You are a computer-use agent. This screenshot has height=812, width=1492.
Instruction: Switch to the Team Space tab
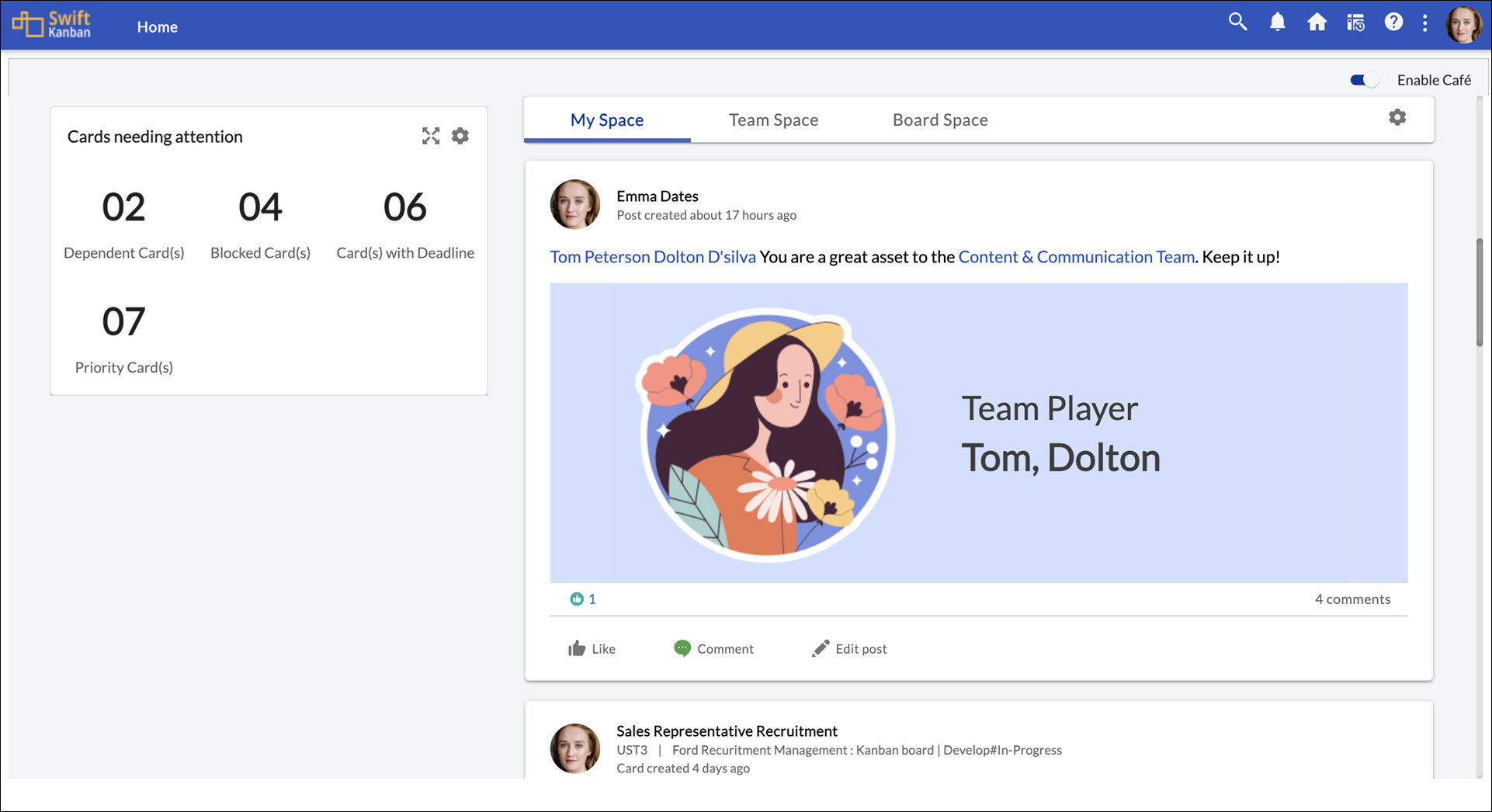click(x=773, y=120)
